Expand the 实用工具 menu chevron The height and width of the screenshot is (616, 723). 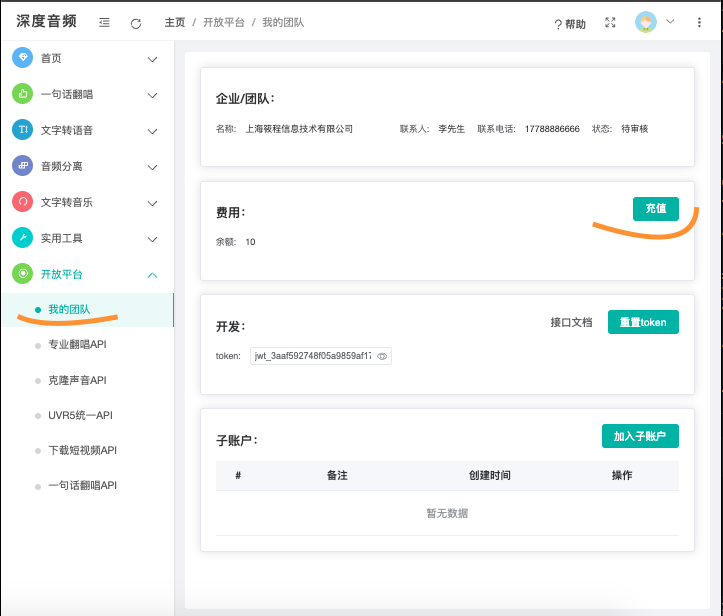click(152, 239)
